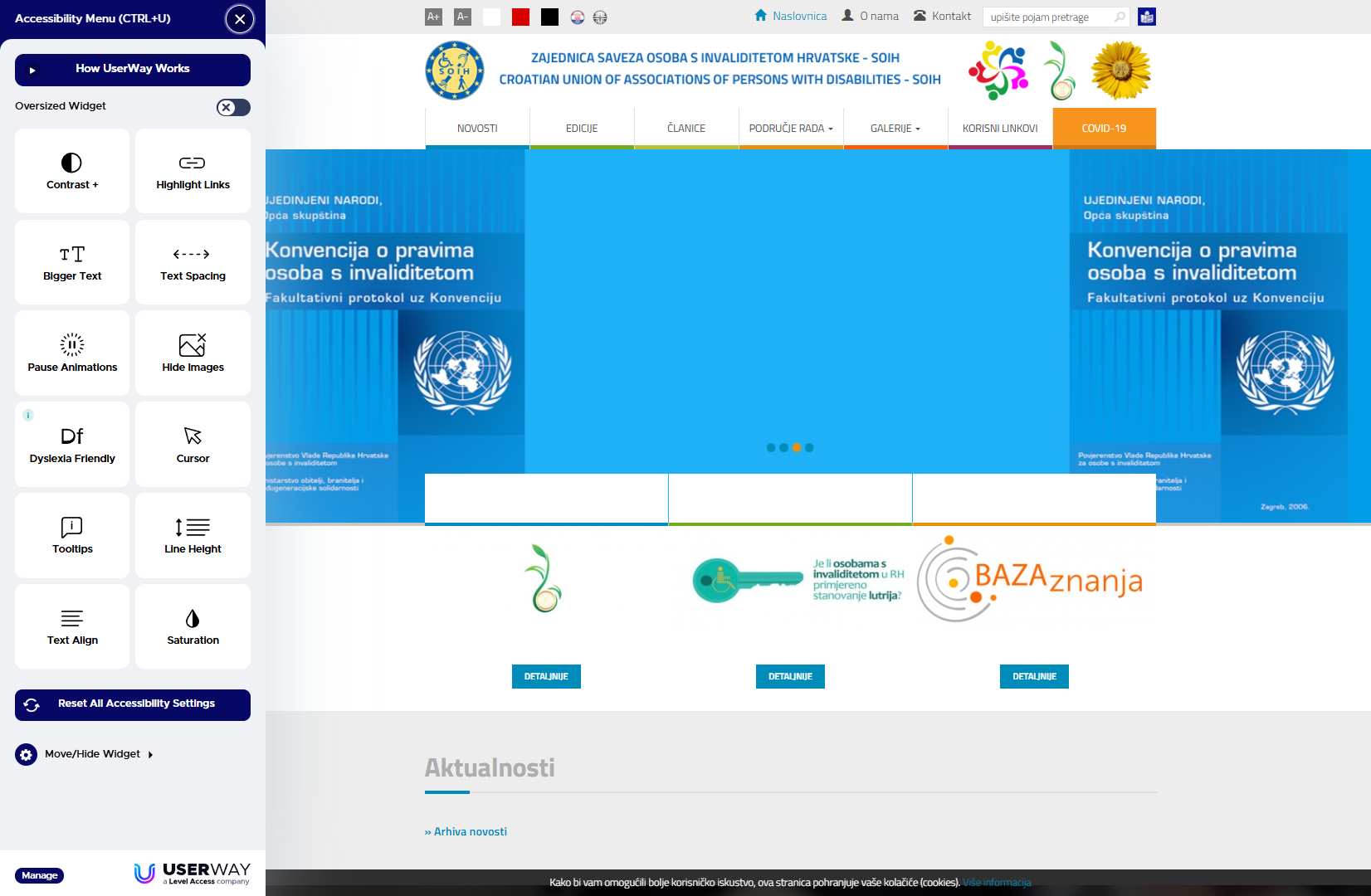1371x896 pixels.
Task: Increase font size with A+ icon
Action: 433,17
